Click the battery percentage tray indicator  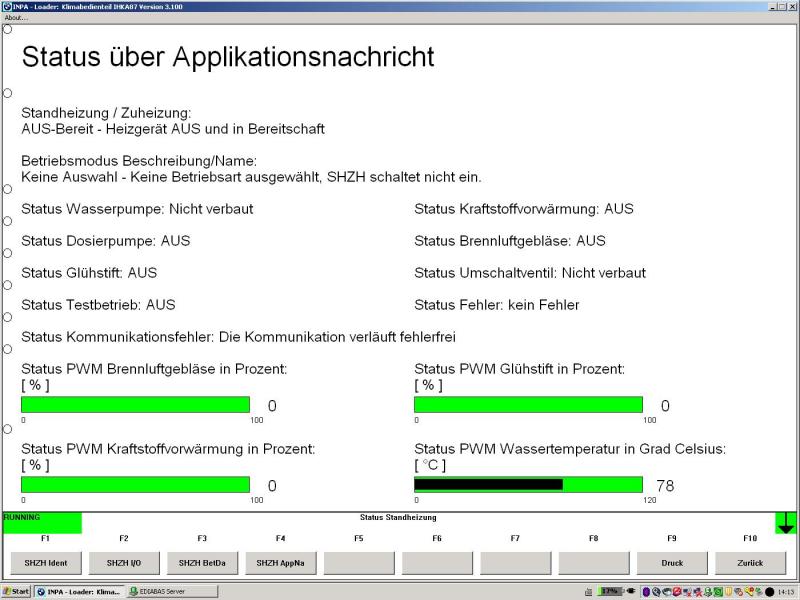coord(610,592)
